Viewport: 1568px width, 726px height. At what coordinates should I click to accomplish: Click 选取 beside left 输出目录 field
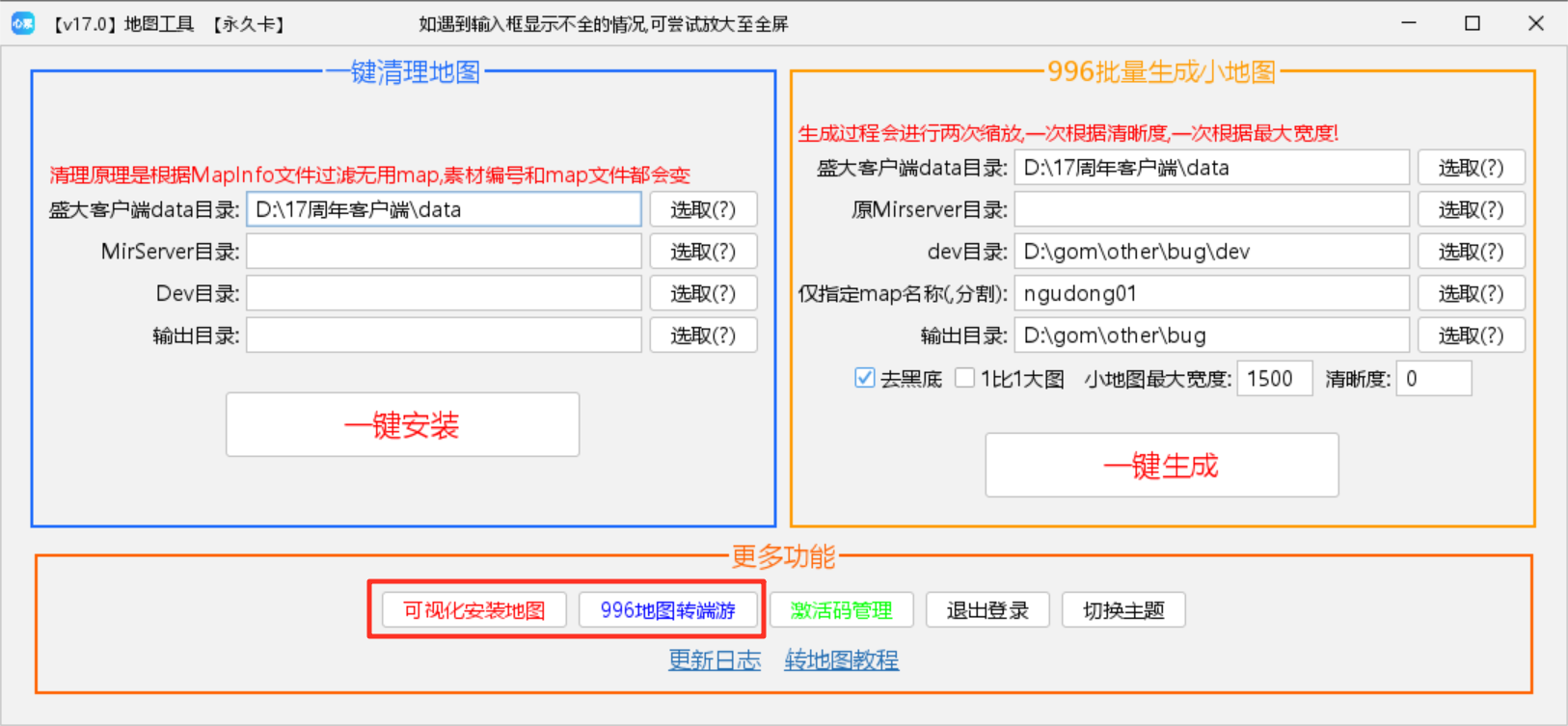tap(703, 336)
